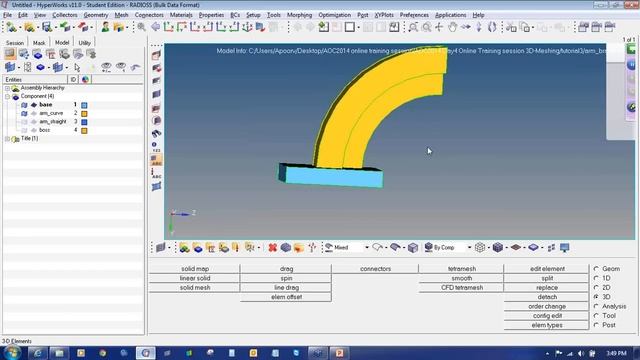Image resolution: width=640 pixels, height=360 pixels.
Task: Collapse the Component (4) tree node
Action: 7,97
